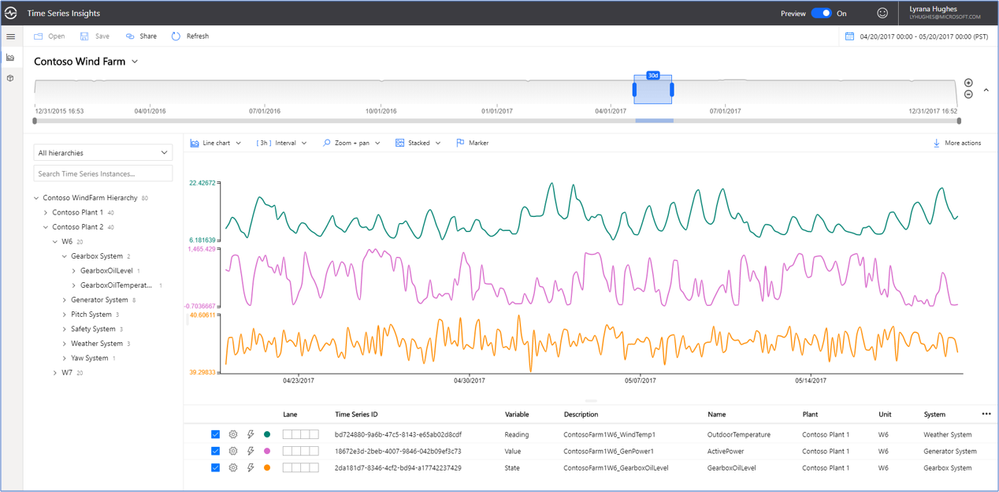This screenshot has height=492, width=999.
Task: Click the Time Series Insights logo icon
Action: pos(11,13)
